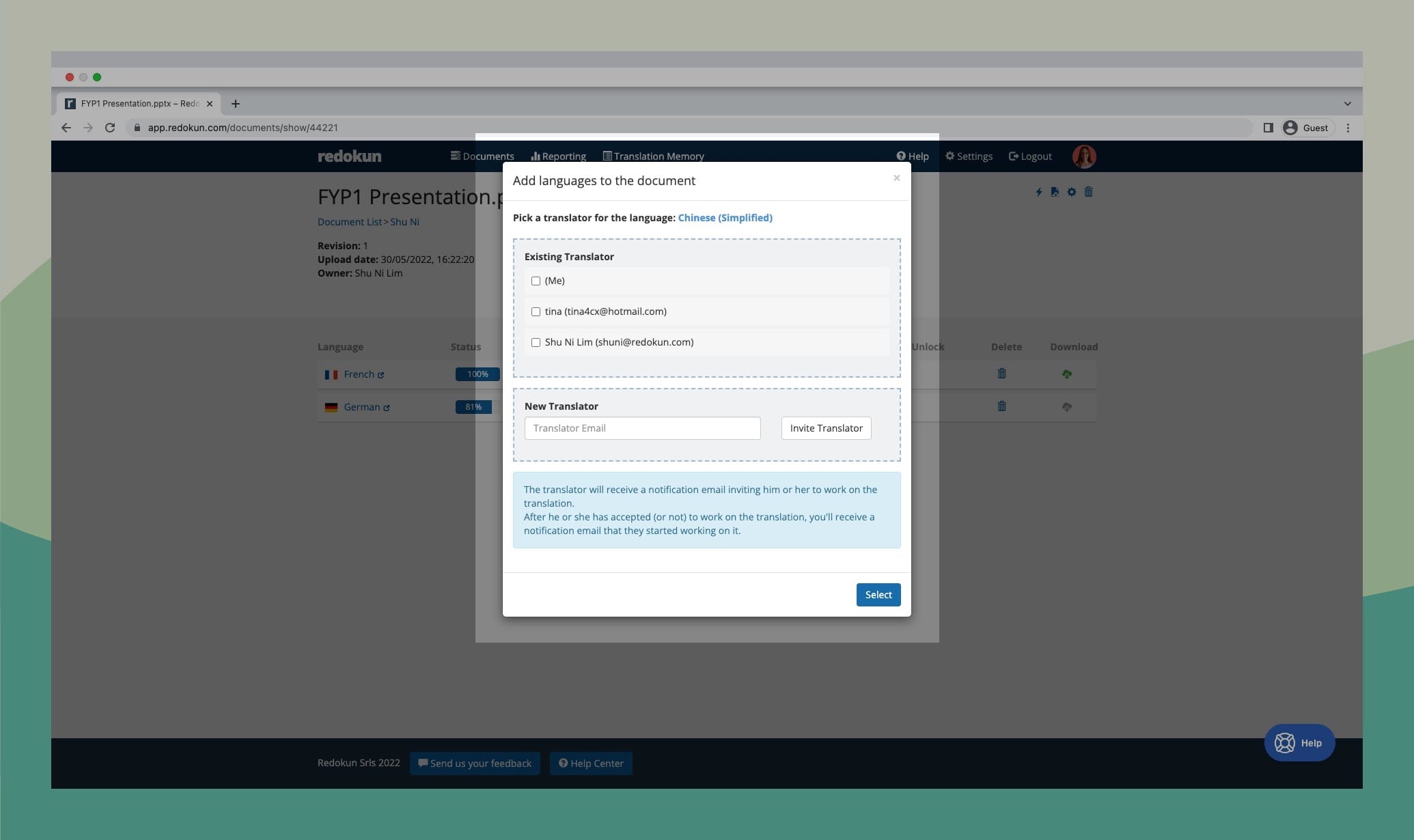Click the upload new revision icon
Screen dimensions: 1414x840
1055,192
